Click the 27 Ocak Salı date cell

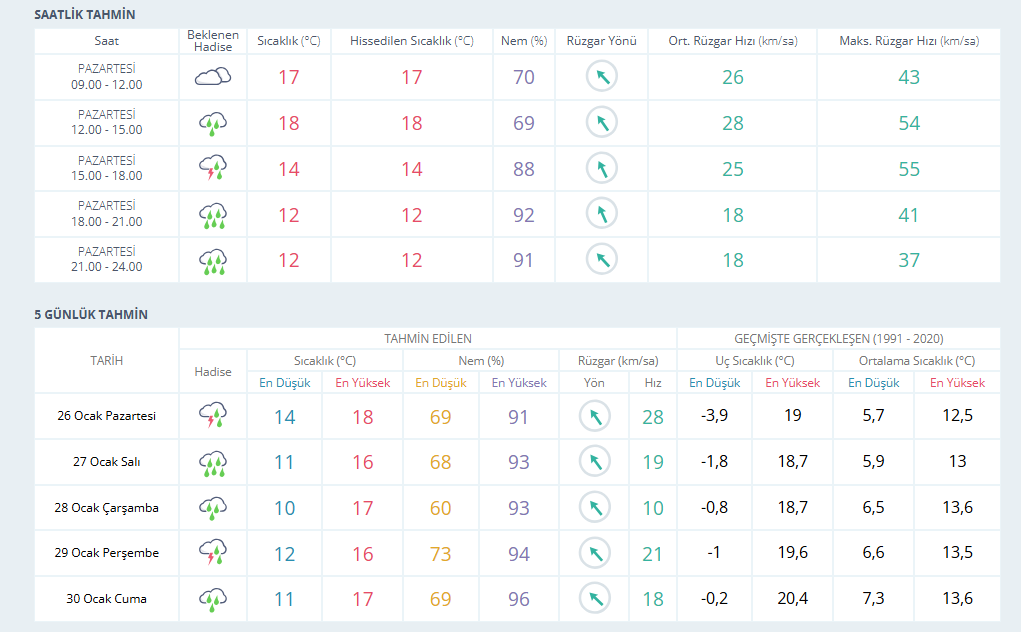(x=107, y=462)
